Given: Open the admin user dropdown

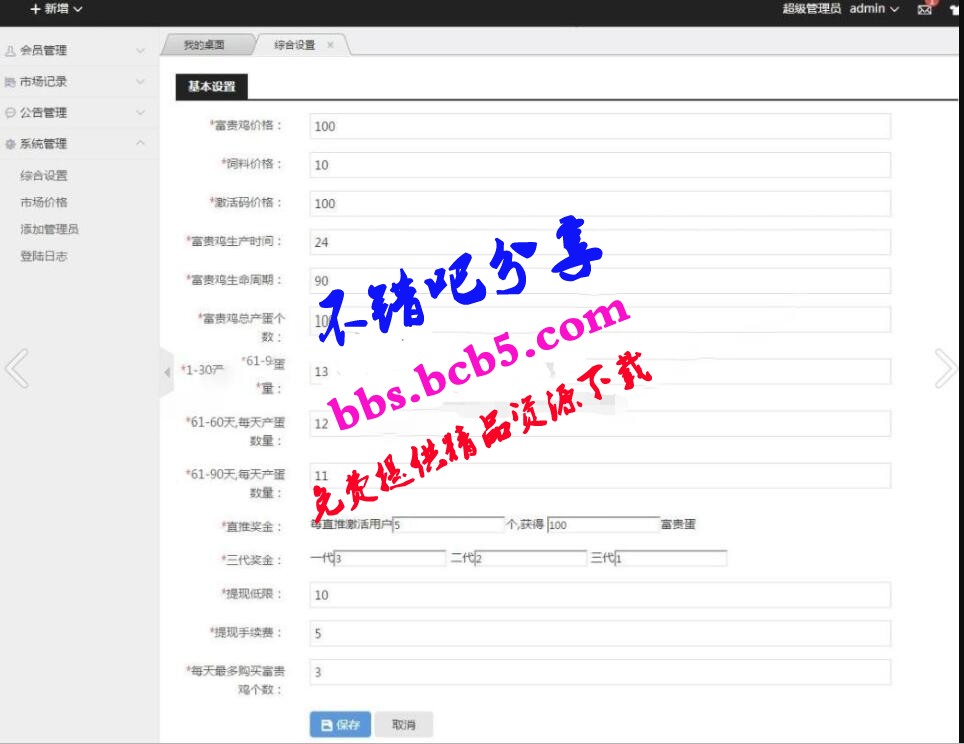Looking at the screenshot, I should click(x=873, y=9).
